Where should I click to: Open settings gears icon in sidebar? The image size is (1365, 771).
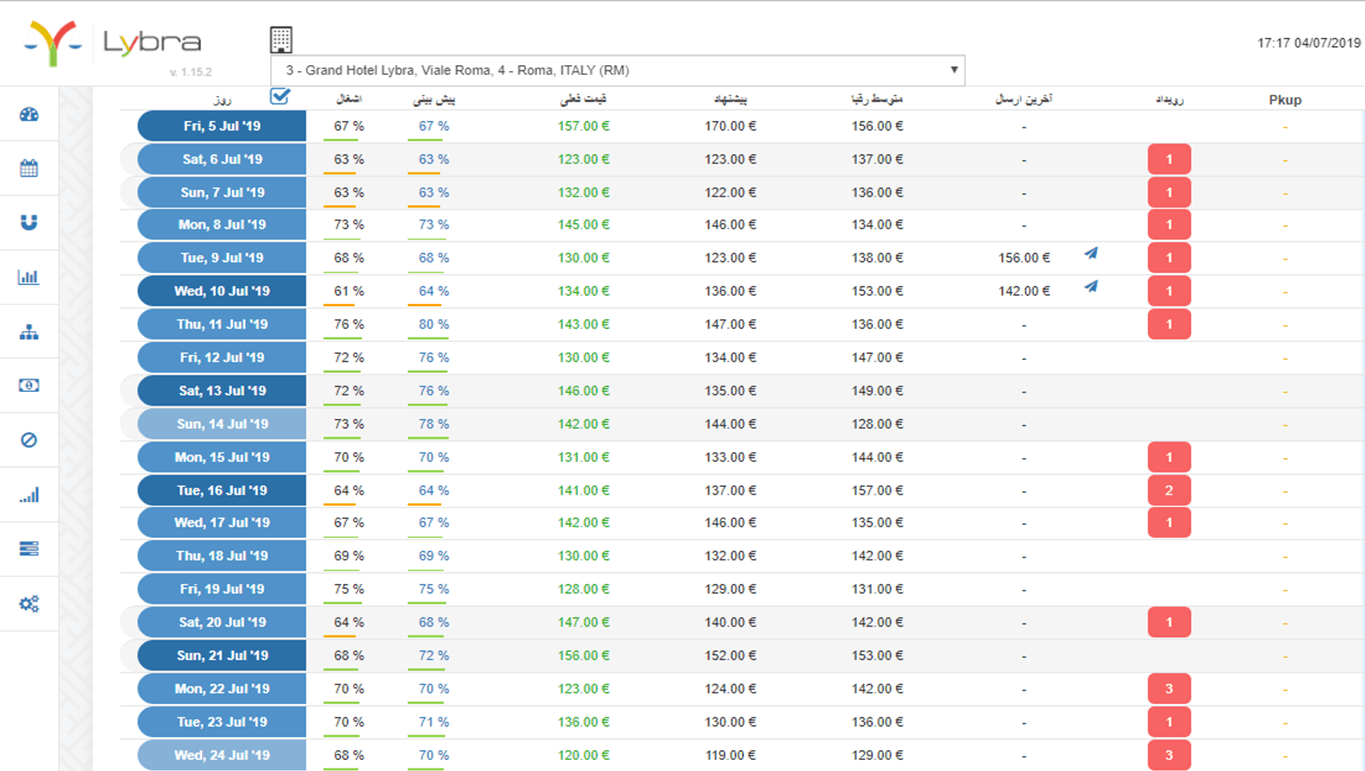(29, 604)
